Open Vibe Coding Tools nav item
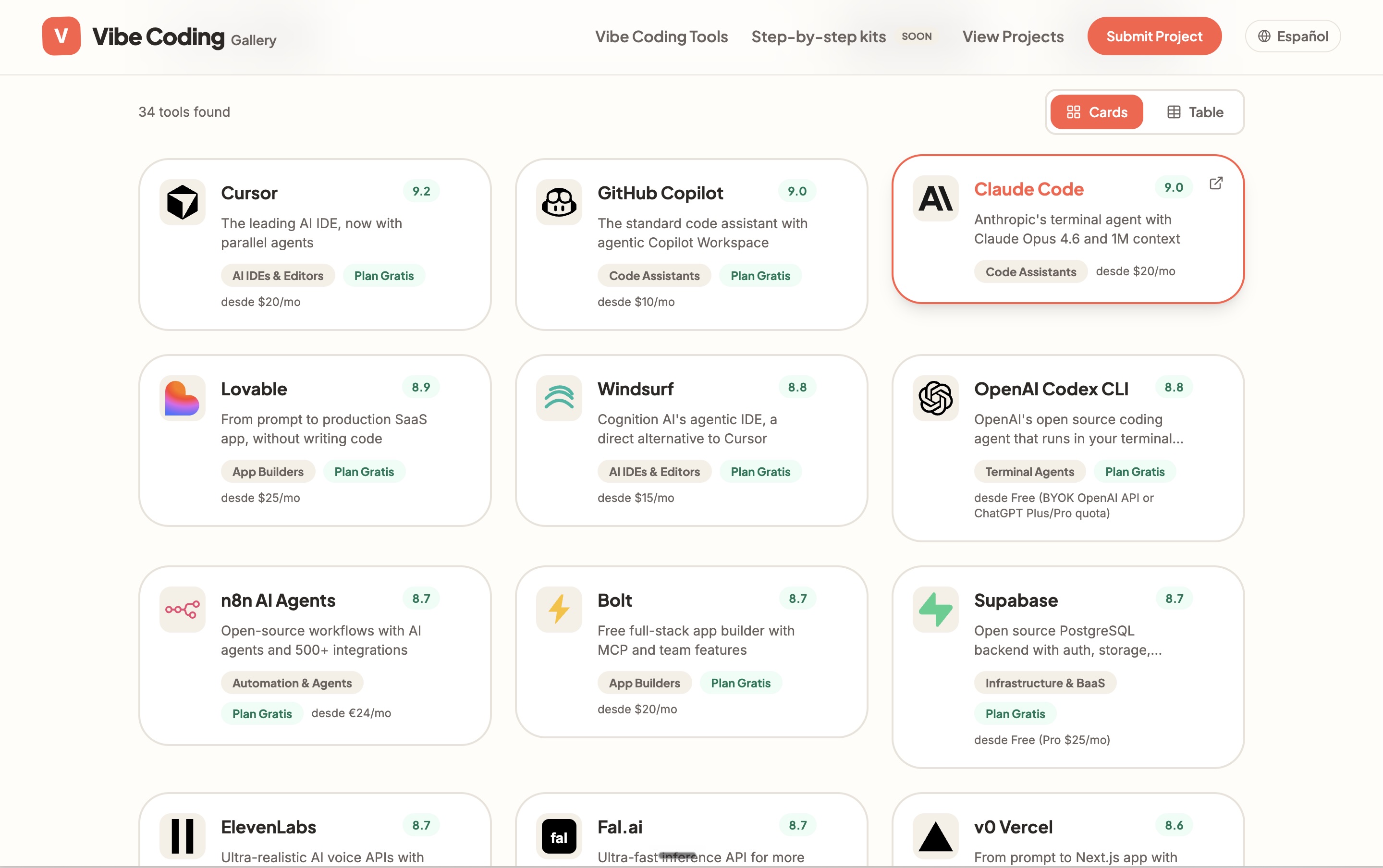The width and height of the screenshot is (1383, 868). [661, 37]
